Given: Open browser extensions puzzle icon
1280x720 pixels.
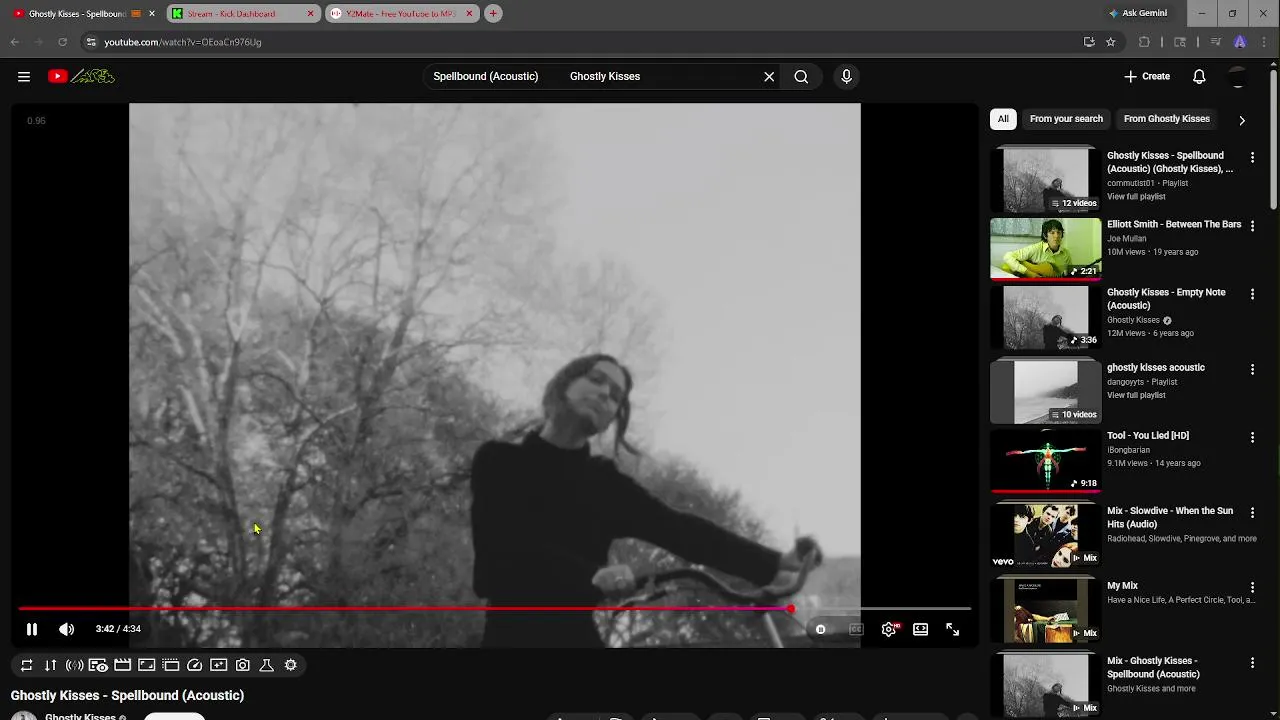Looking at the screenshot, I should tap(1144, 42).
